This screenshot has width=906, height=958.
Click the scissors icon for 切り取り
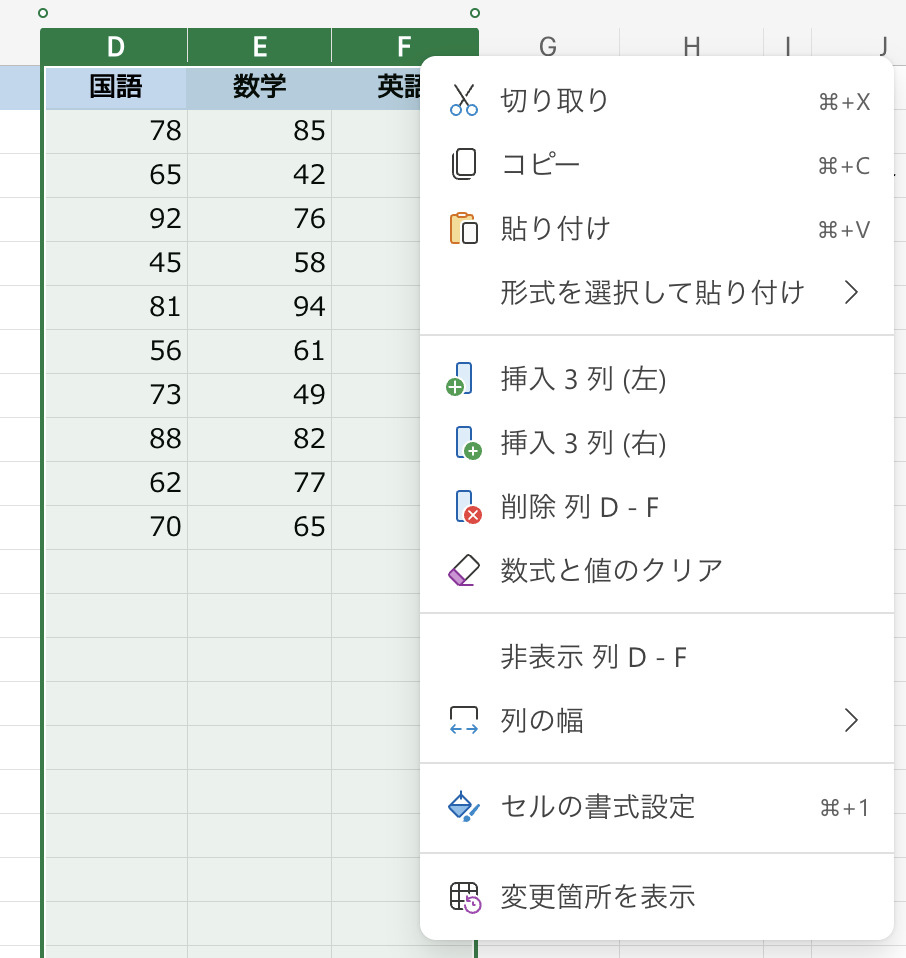[463, 100]
